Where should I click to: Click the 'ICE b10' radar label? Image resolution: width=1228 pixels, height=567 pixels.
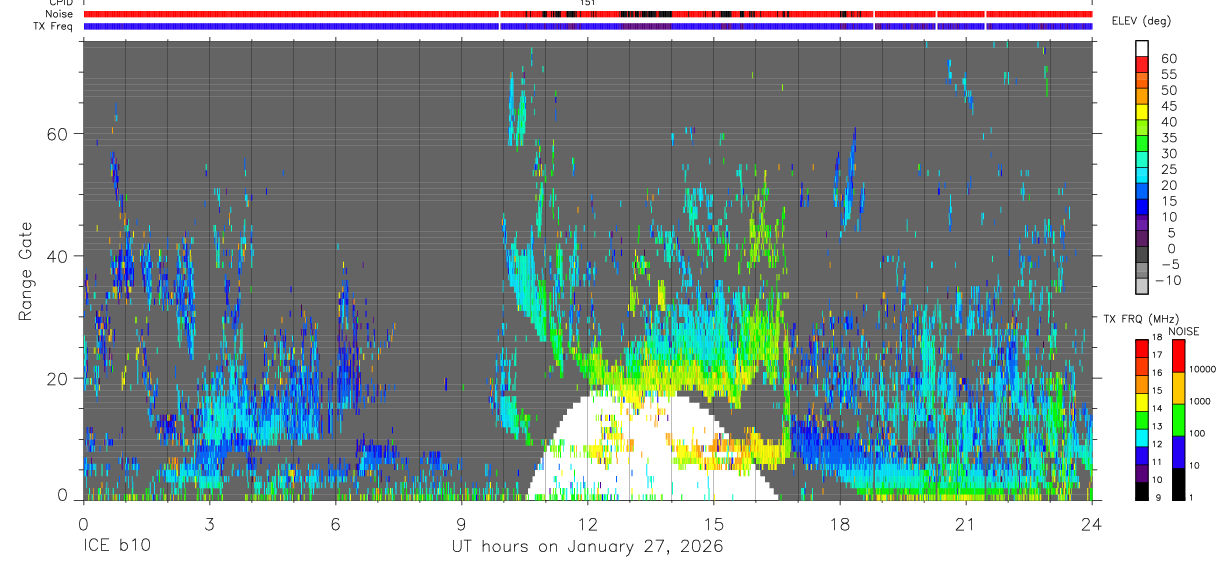(119, 546)
